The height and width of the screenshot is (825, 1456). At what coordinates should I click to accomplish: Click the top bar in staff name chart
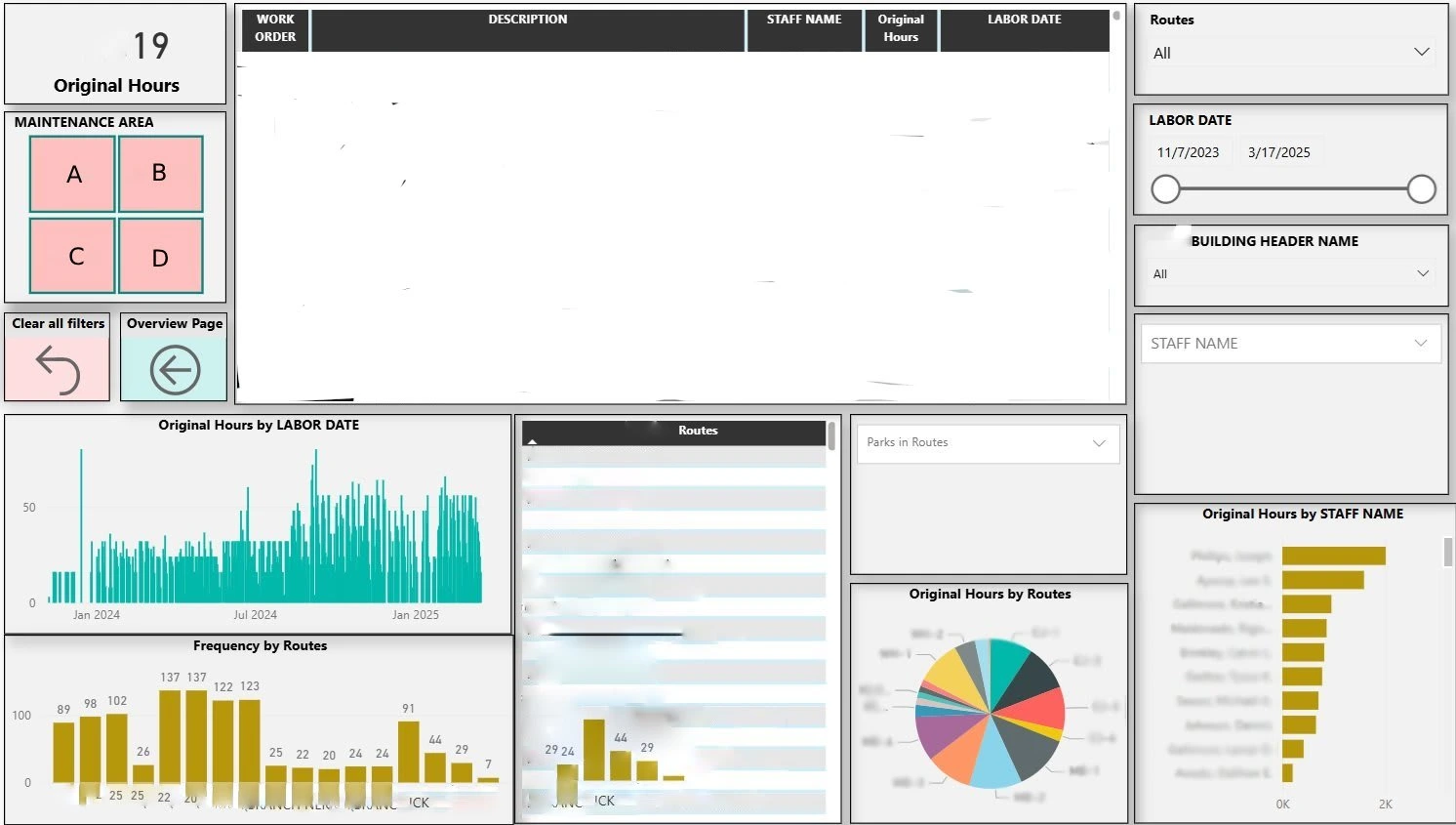tap(1334, 556)
